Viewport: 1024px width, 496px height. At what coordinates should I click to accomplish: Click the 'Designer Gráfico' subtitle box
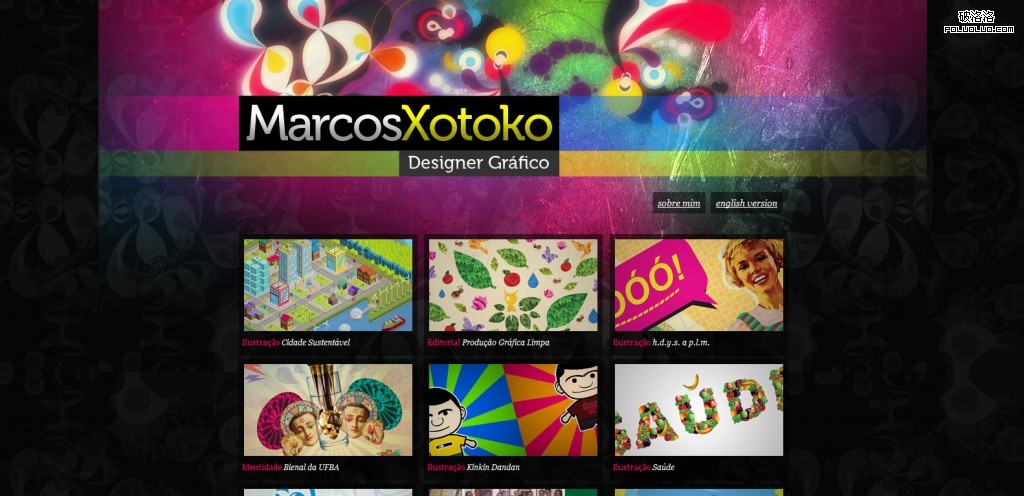pyautogui.click(x=479, y=163)
